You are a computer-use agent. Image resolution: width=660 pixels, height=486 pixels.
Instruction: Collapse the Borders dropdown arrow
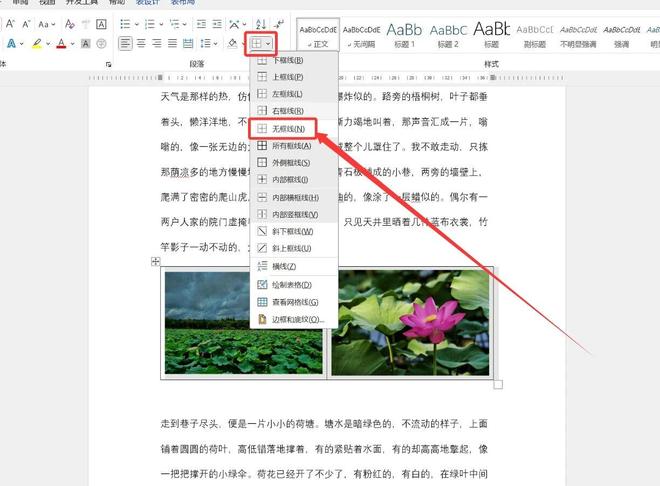[269, 44]
